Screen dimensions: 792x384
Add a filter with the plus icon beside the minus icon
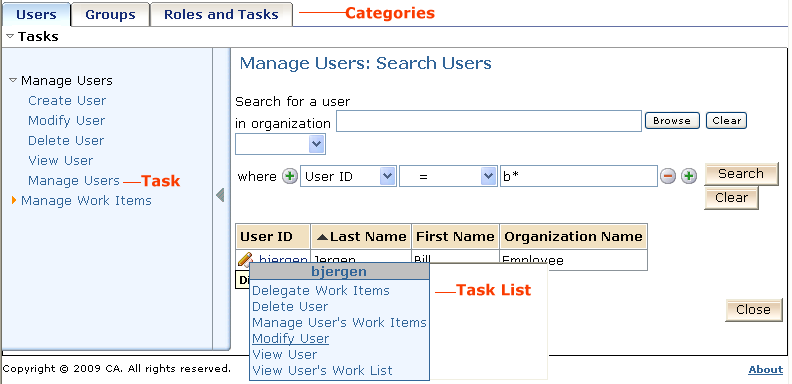pos(689,176)
